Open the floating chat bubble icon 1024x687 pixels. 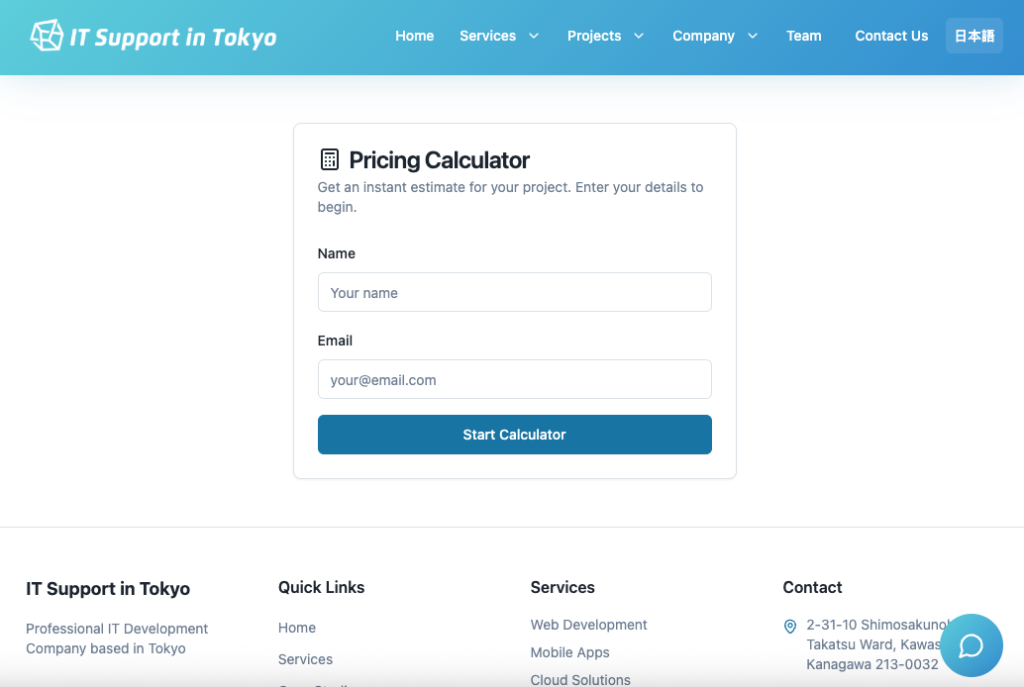(971, 645)
